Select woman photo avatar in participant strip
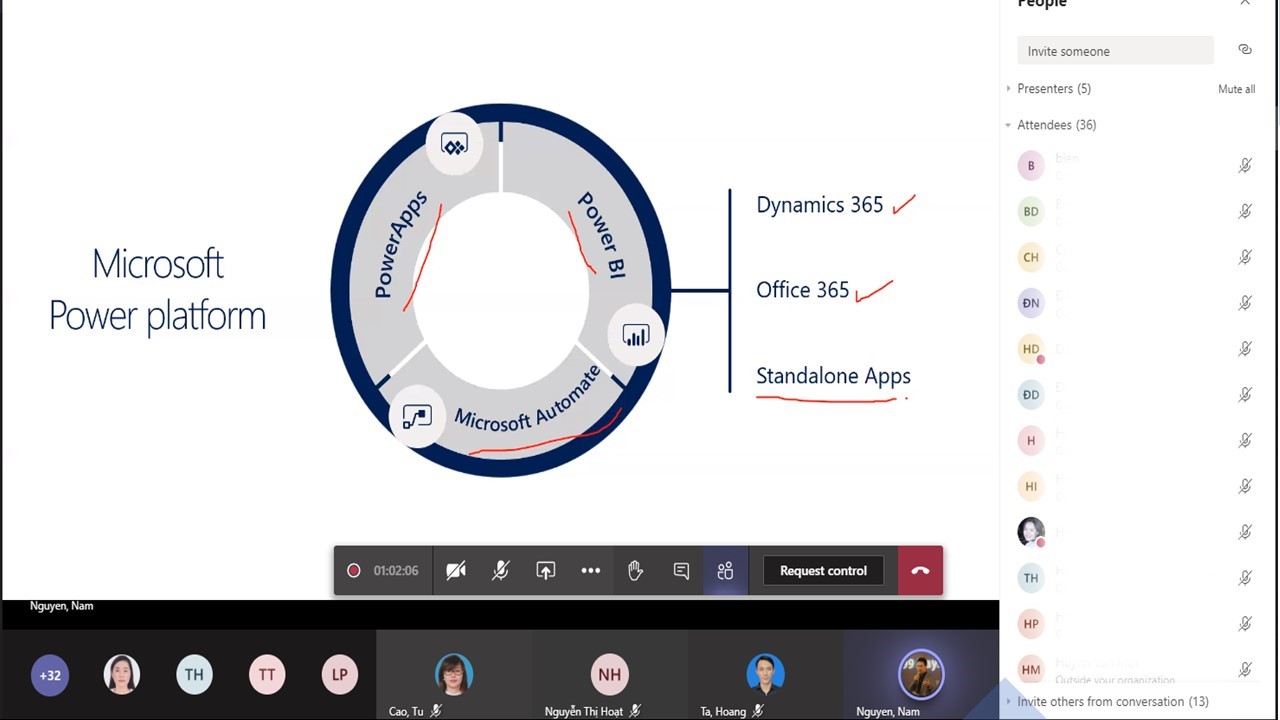1280x720 pixels. coord(122,675)
